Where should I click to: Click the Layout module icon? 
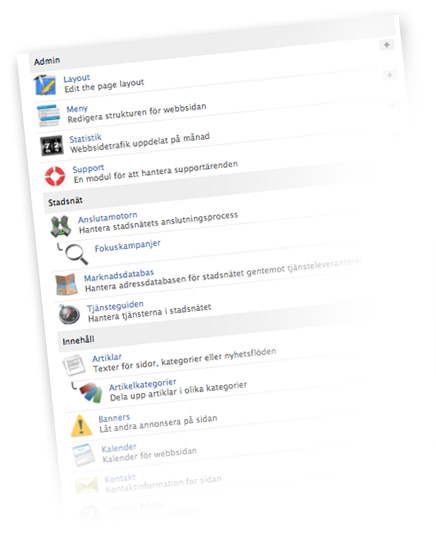[x=45, y=85]
